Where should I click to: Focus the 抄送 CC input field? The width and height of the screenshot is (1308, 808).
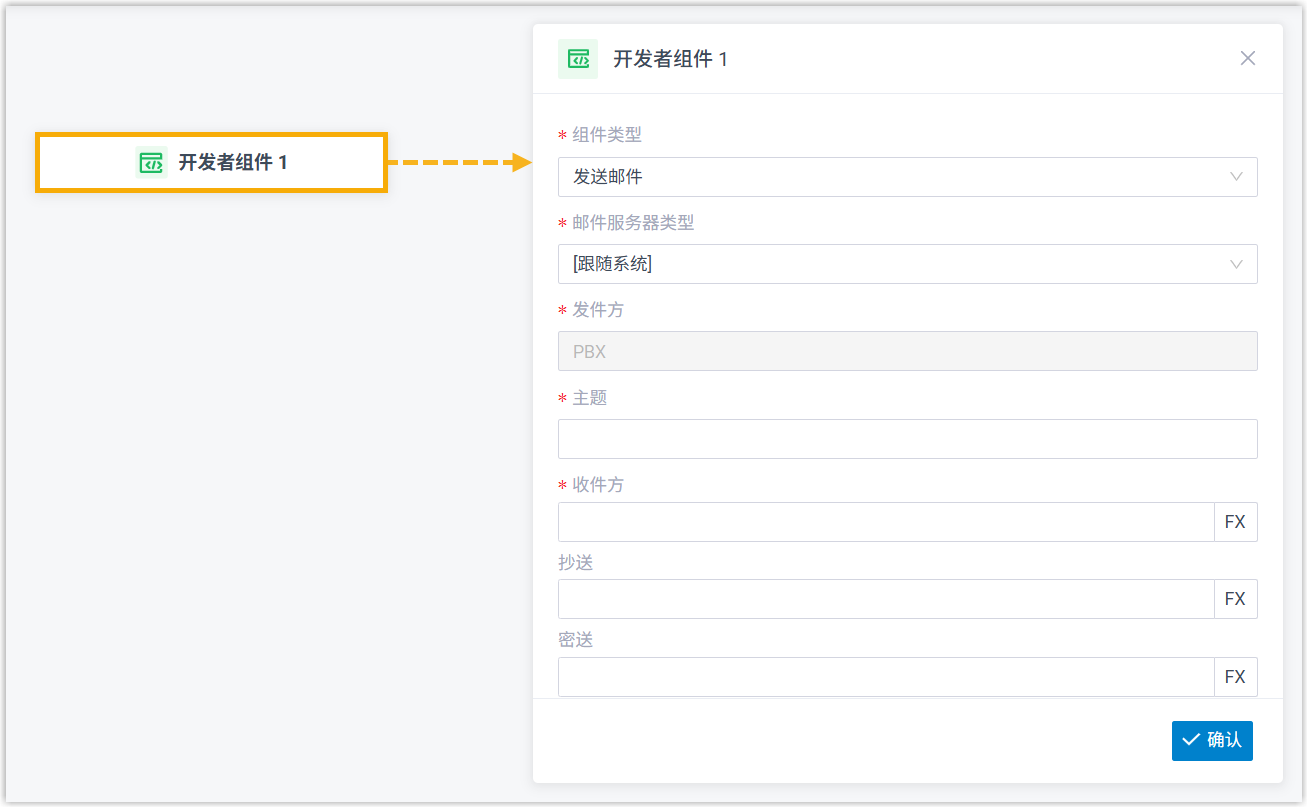885,599
